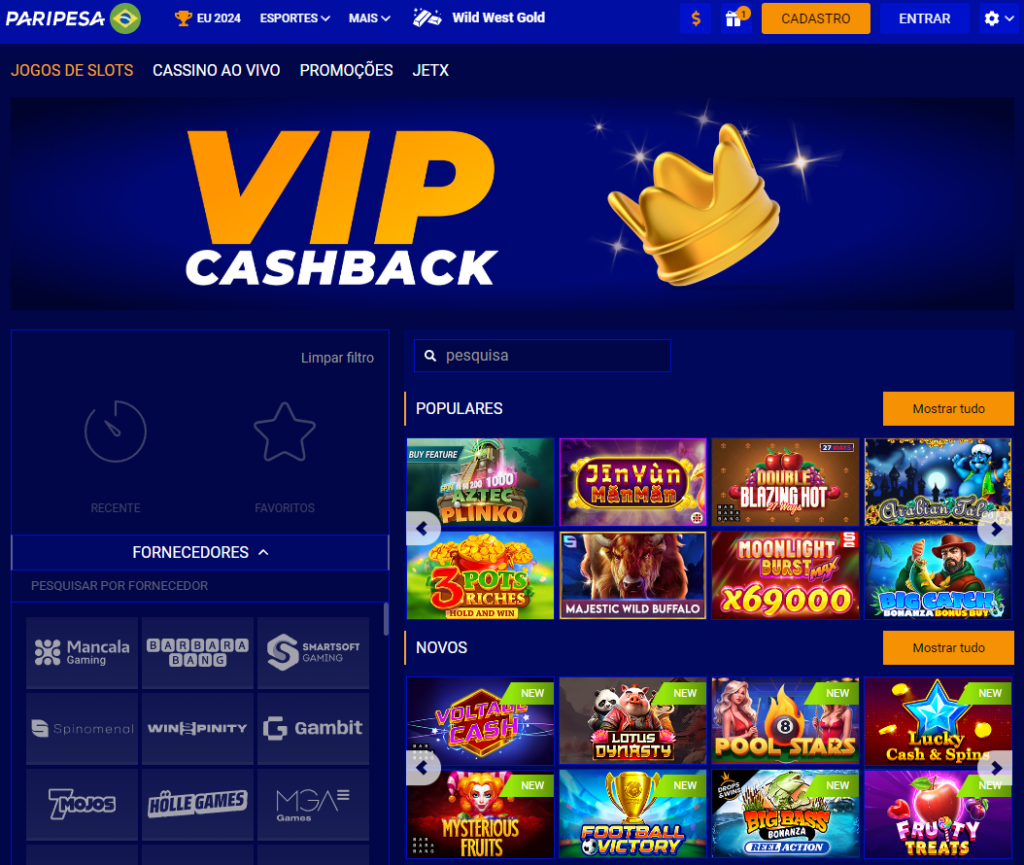The image size is (1024, 865).
Task: Click the dollar sign deposit icon
Action: pos(696,18)
